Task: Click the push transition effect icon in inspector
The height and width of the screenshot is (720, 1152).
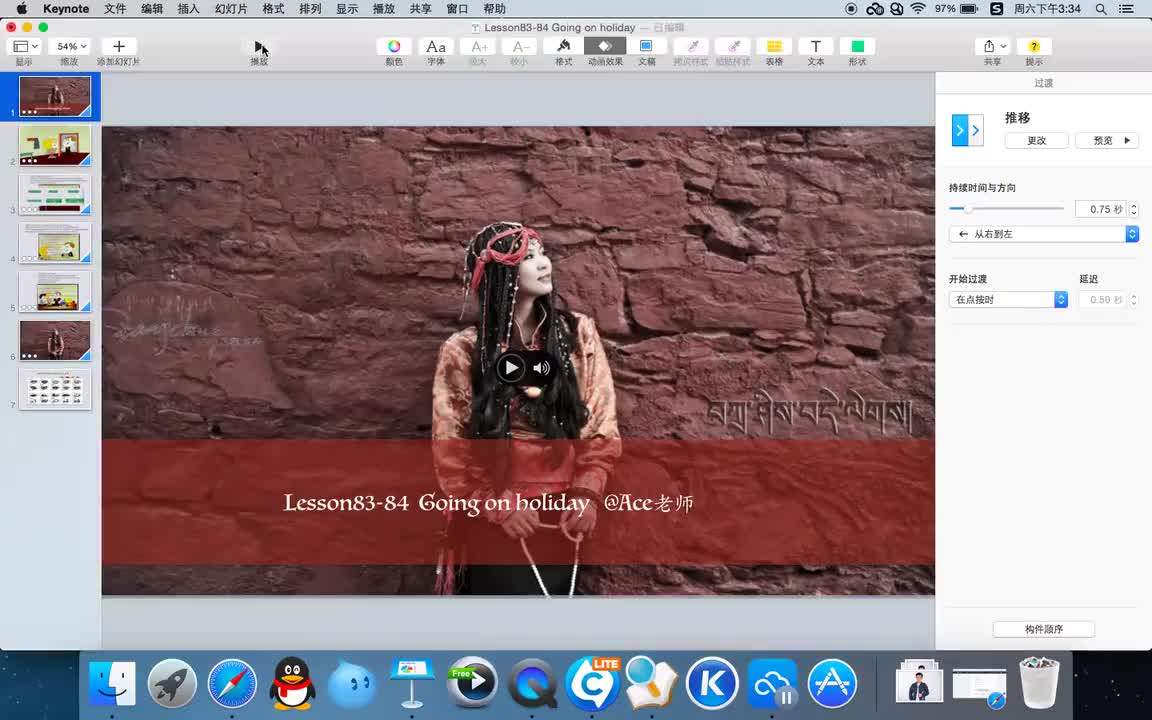Action: (x=968, y=131)
